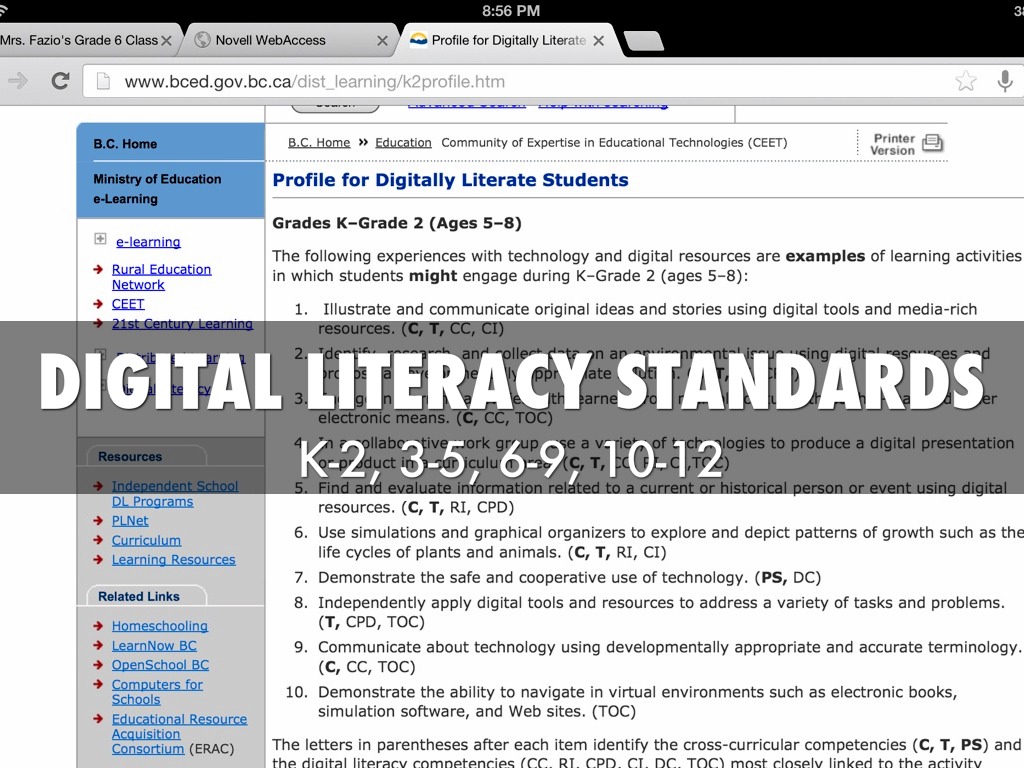This screenshot has height=768, width=1024.
Task: Close the Profile for Digitally Literate tab
Action: click(x=598, y=41)
